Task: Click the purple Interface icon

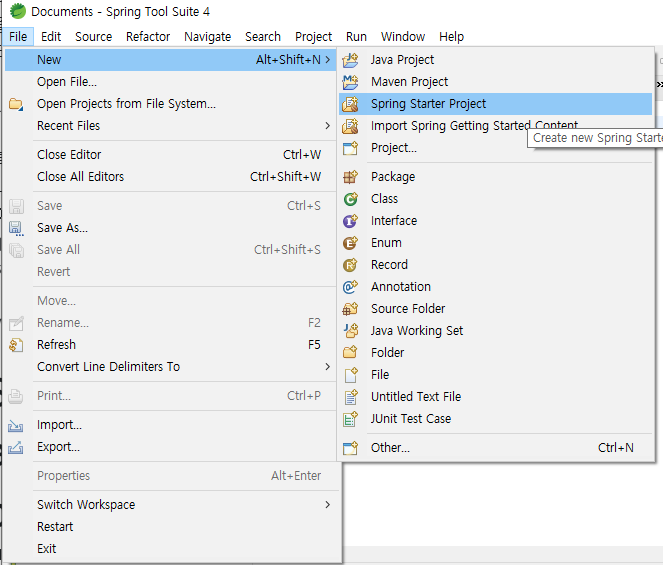Action: coord(350,221)
